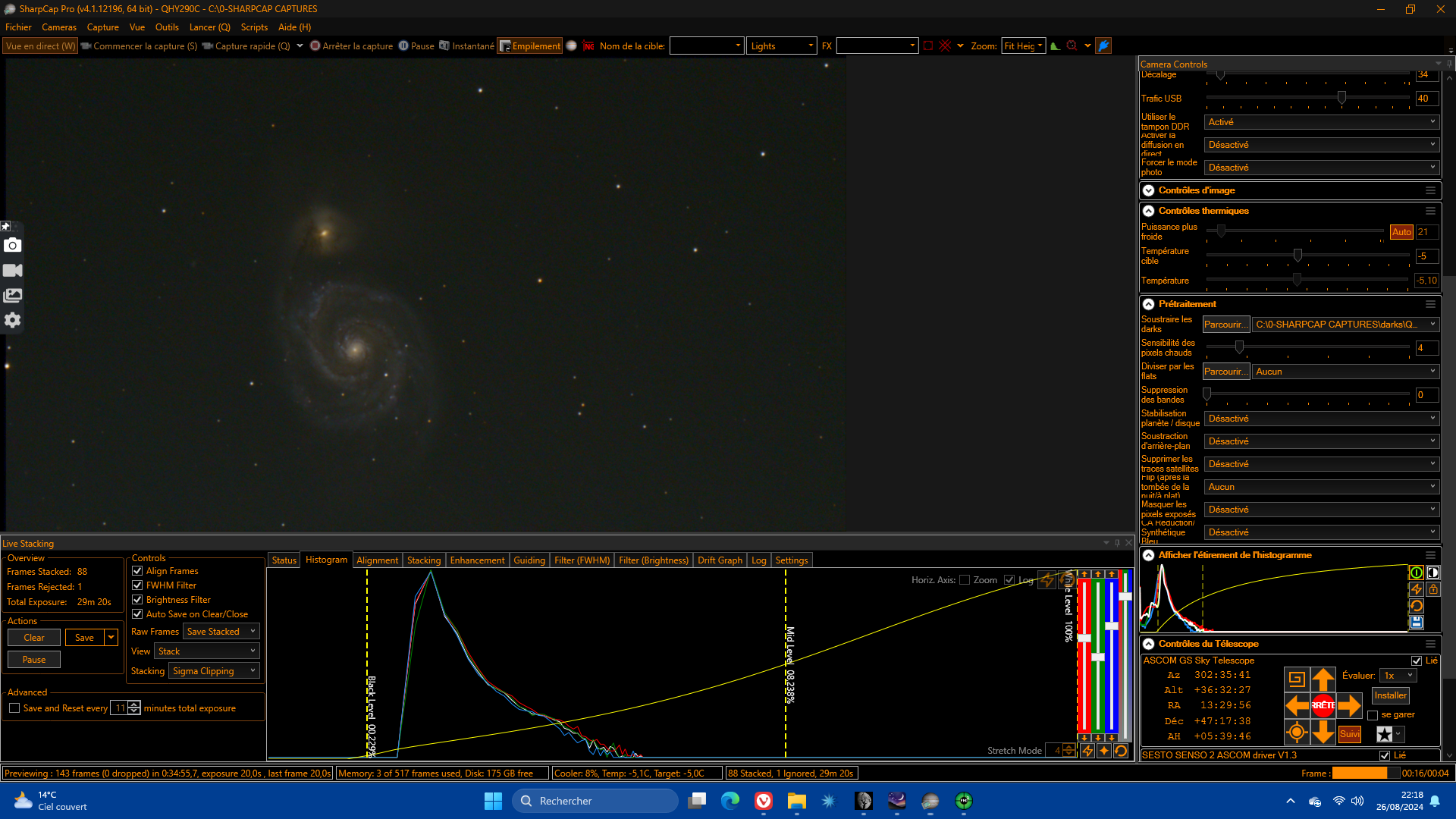Open the image gallery icon in left sidebar
The height and width of the screenshot is (819, 1456).
coord(12,296)
